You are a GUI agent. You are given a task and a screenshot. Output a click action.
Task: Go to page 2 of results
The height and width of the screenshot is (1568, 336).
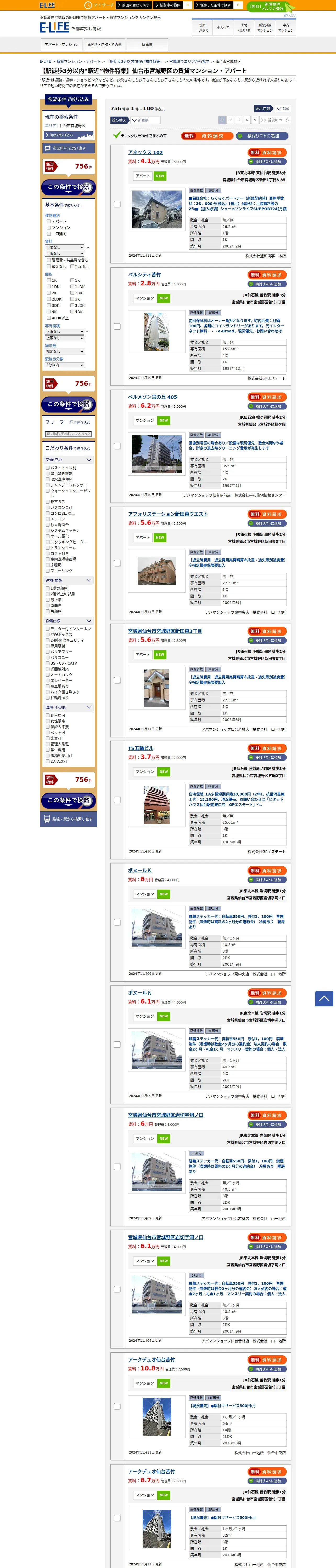point(230,120)
